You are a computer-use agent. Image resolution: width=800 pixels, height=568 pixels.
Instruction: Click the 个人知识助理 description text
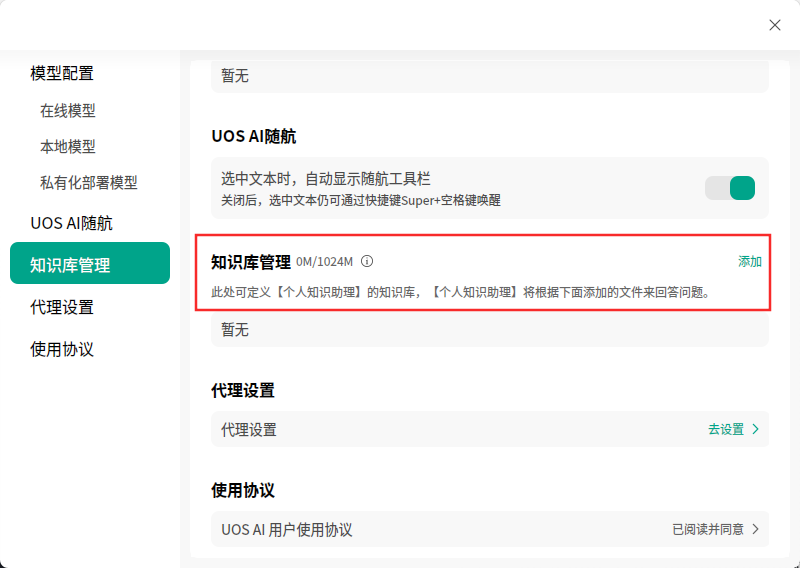(461, 292)
